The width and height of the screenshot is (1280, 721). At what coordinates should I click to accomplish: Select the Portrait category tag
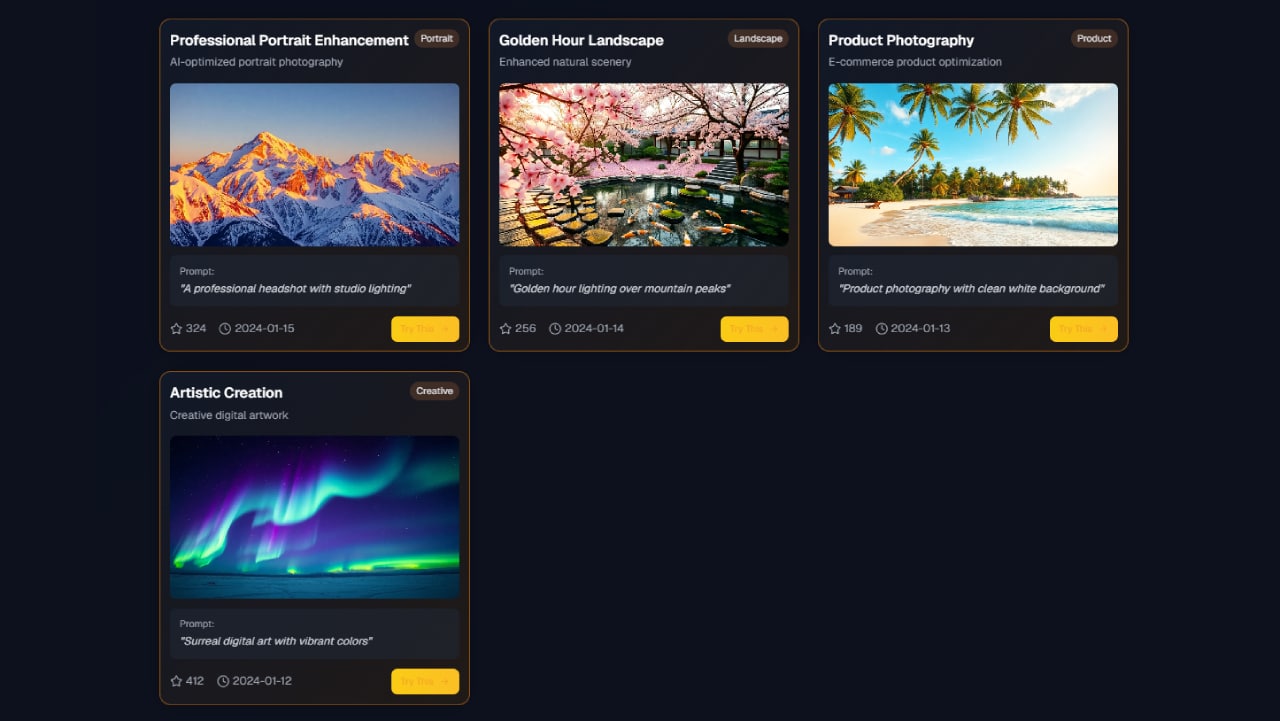436,39
